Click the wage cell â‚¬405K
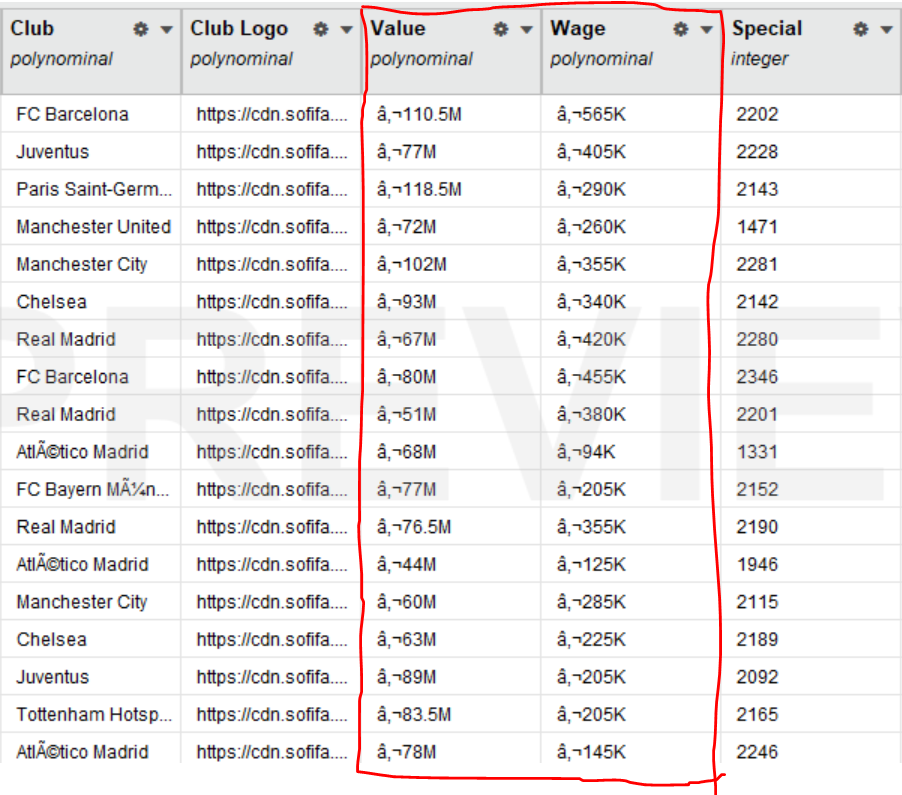This screenshot has height=795, width=902. (591, 152)
